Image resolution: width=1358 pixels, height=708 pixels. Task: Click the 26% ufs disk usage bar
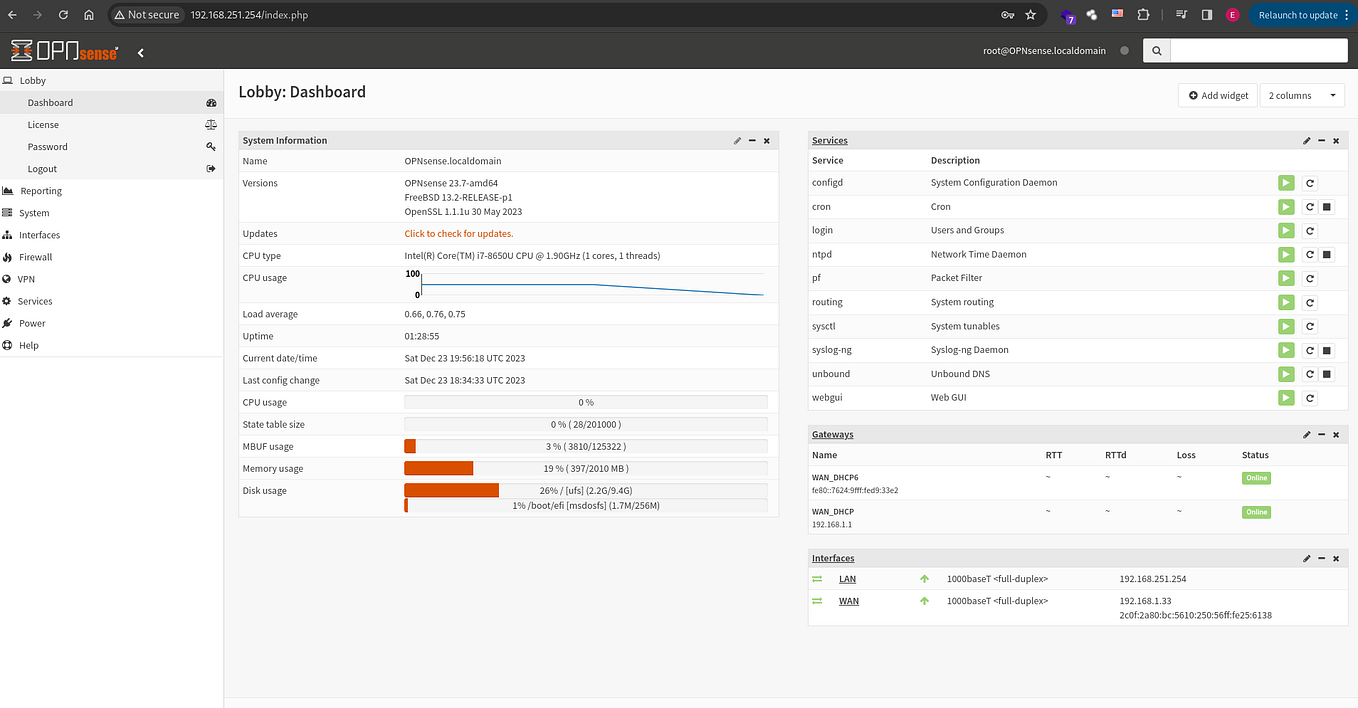pyautogui.click(x=586, y=491)
